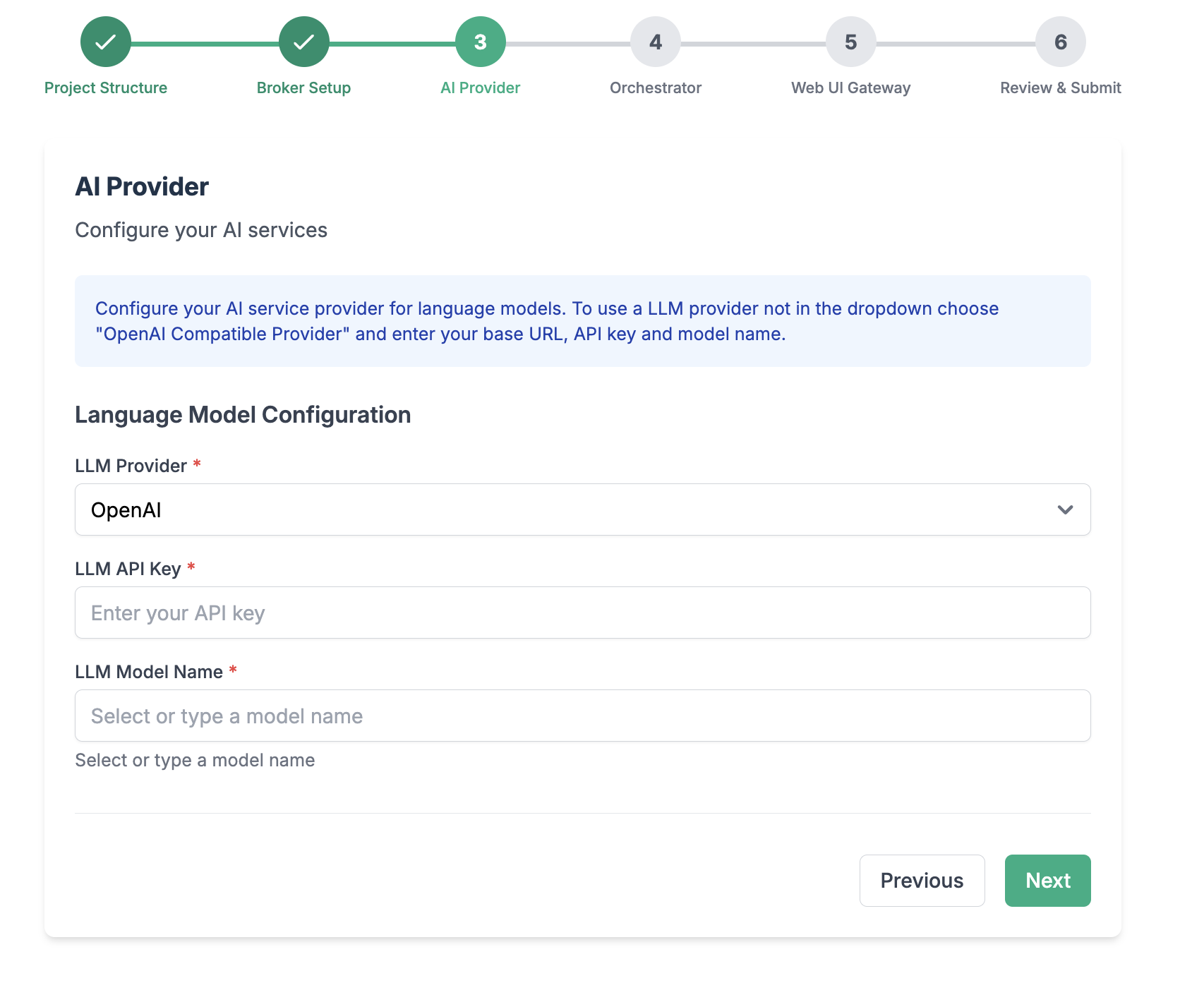Click the LLM Provider dropdown chevron arrow

pos(1065,509)
